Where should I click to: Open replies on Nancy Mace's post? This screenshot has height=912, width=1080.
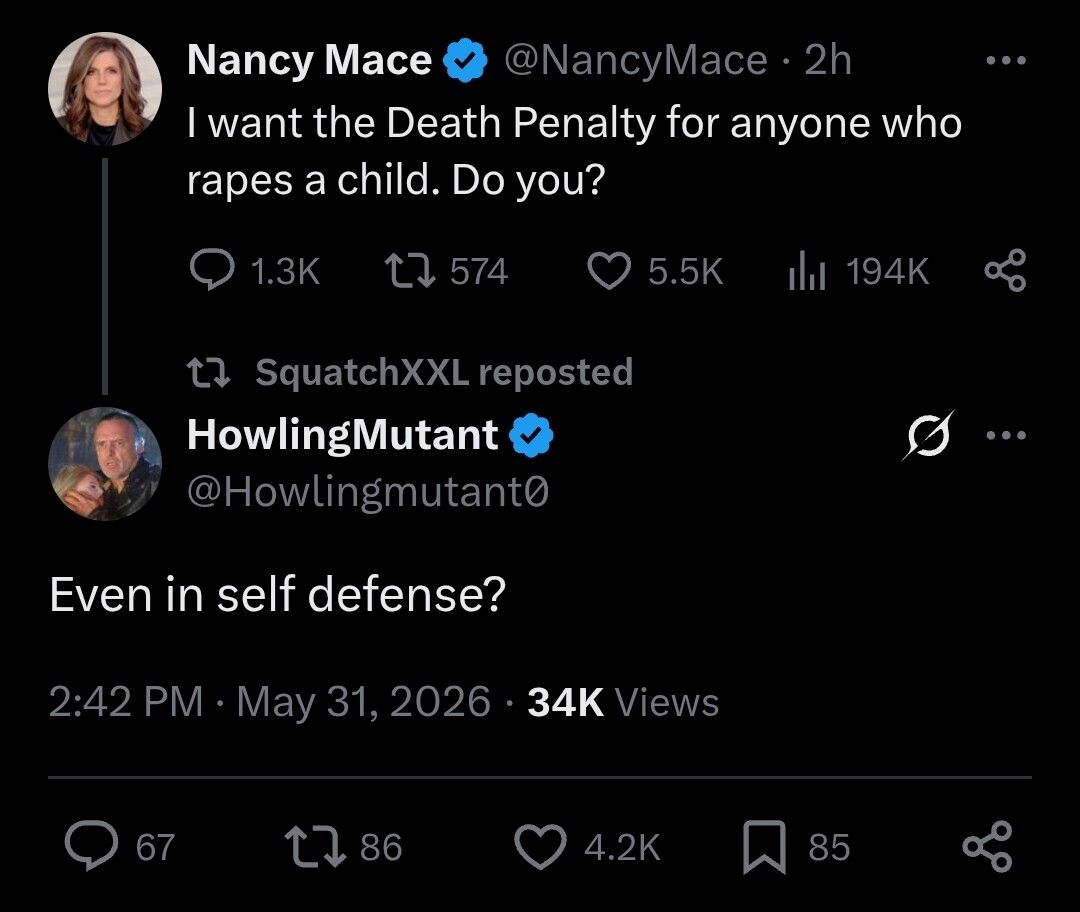tap(254, 271)
